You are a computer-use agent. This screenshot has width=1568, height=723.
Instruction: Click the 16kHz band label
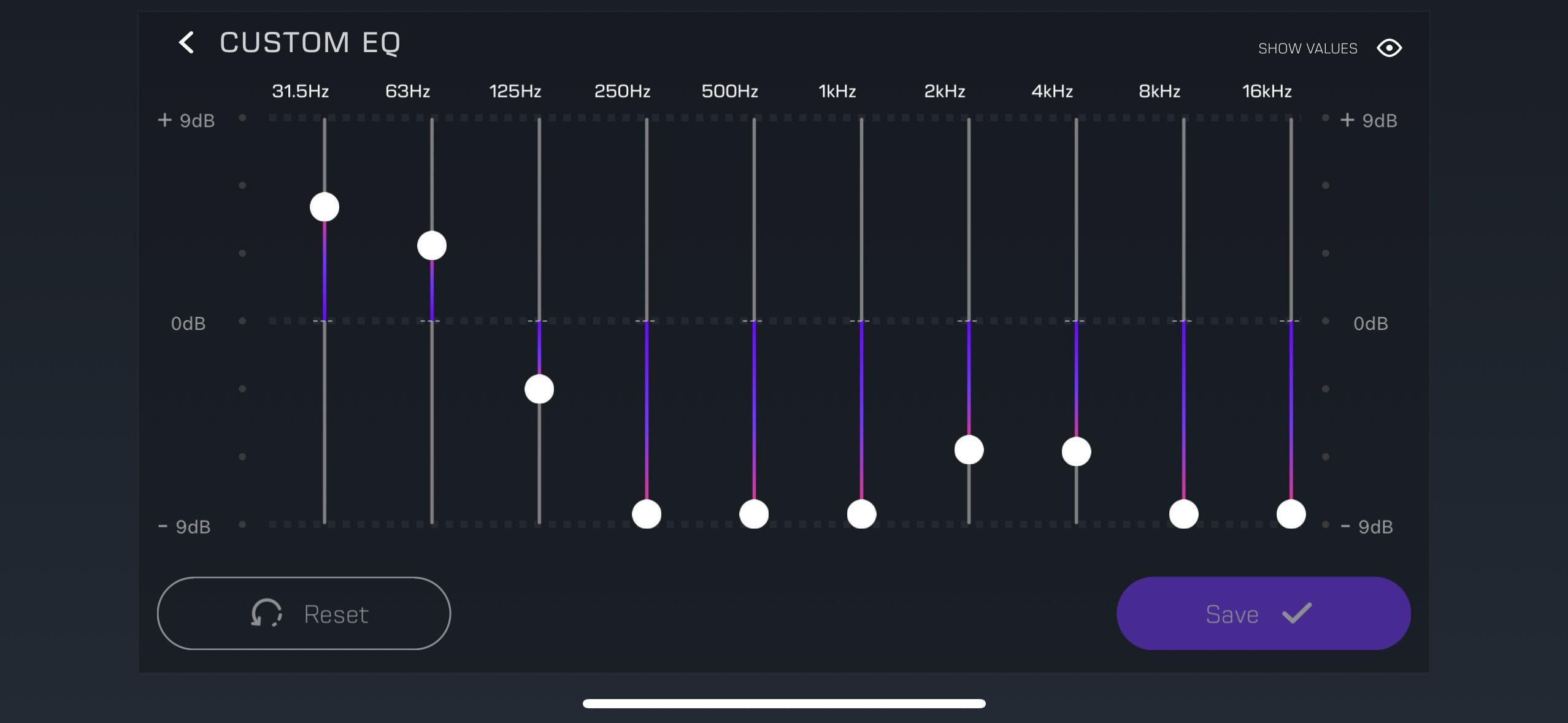click(x=1266, y=91)
